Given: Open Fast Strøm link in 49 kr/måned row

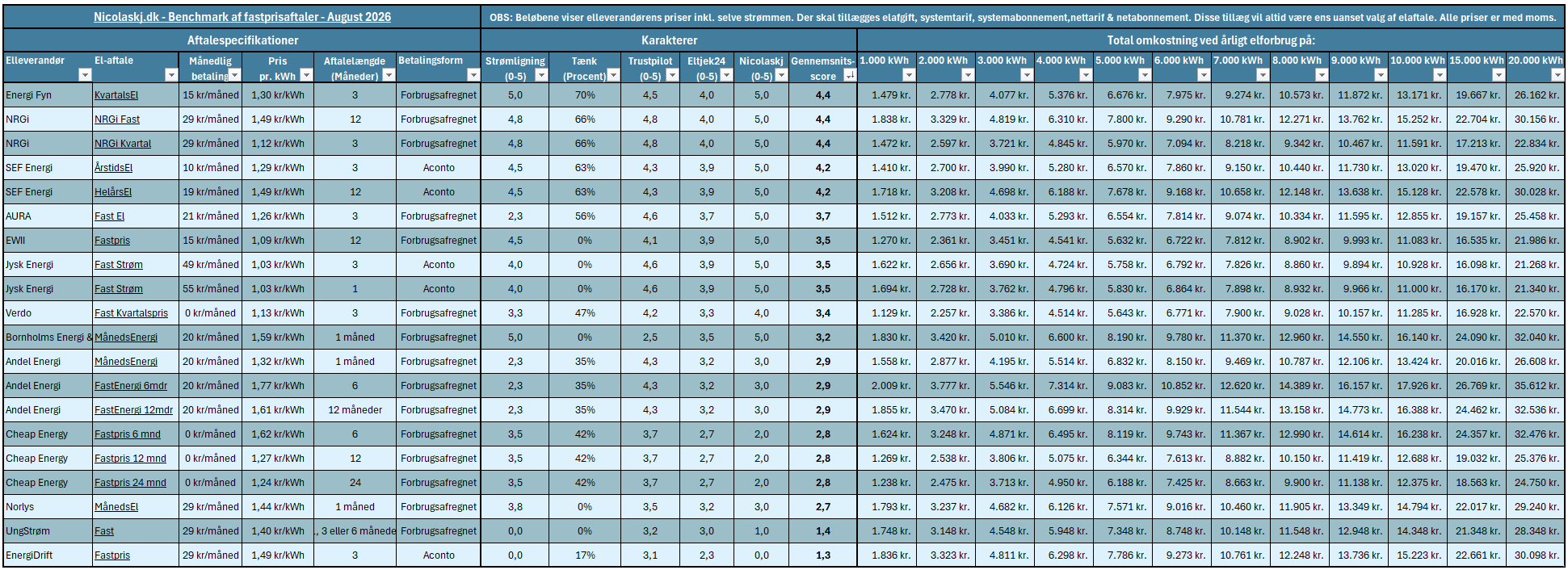Looking at the screenshot, I should [119, 265].
